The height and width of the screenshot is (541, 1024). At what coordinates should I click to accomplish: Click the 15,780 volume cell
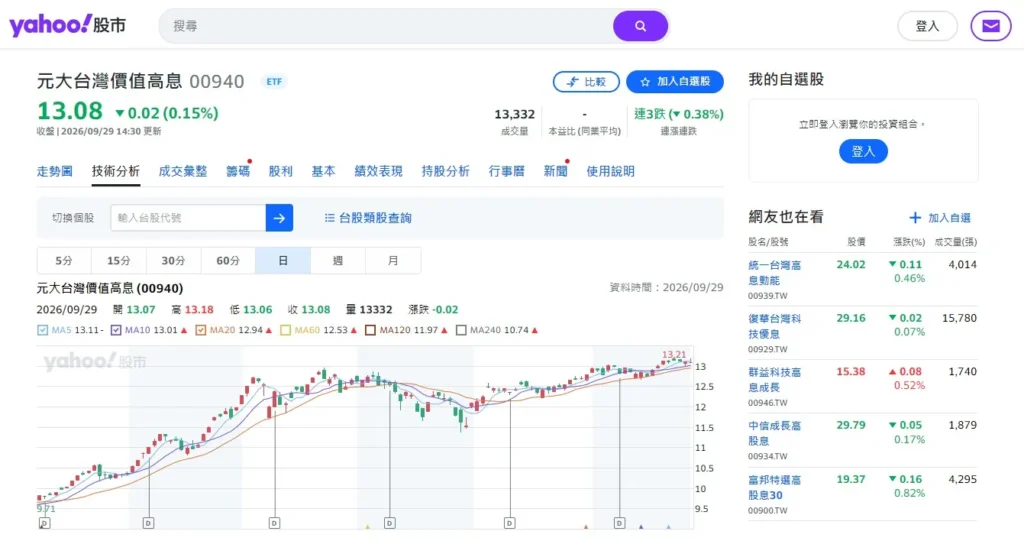pos(959,318)
